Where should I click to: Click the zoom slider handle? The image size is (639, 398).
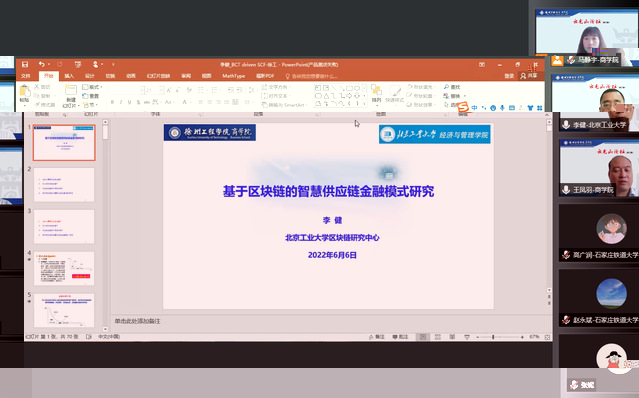pos(493,337)
